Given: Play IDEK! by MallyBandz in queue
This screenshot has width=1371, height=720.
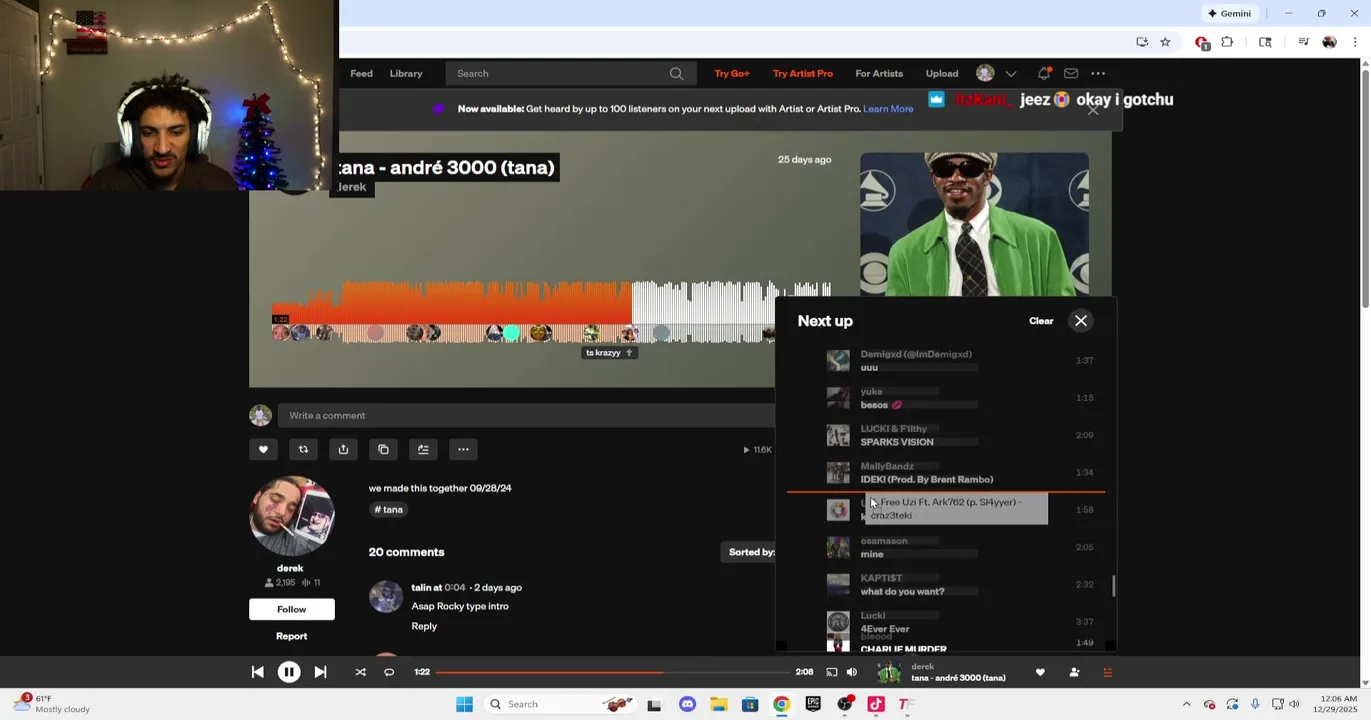Looking at the screenshot, I should coord(927,480).
